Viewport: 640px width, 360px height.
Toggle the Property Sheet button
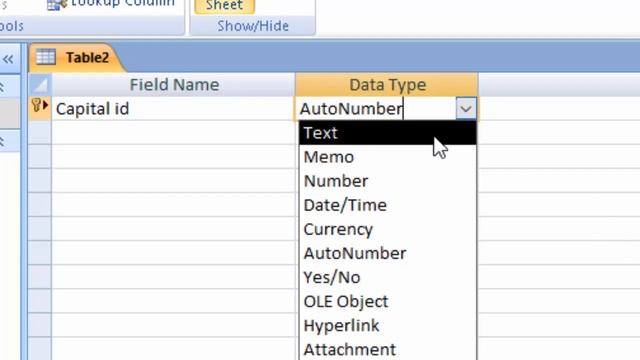click(x=224, y=7)
